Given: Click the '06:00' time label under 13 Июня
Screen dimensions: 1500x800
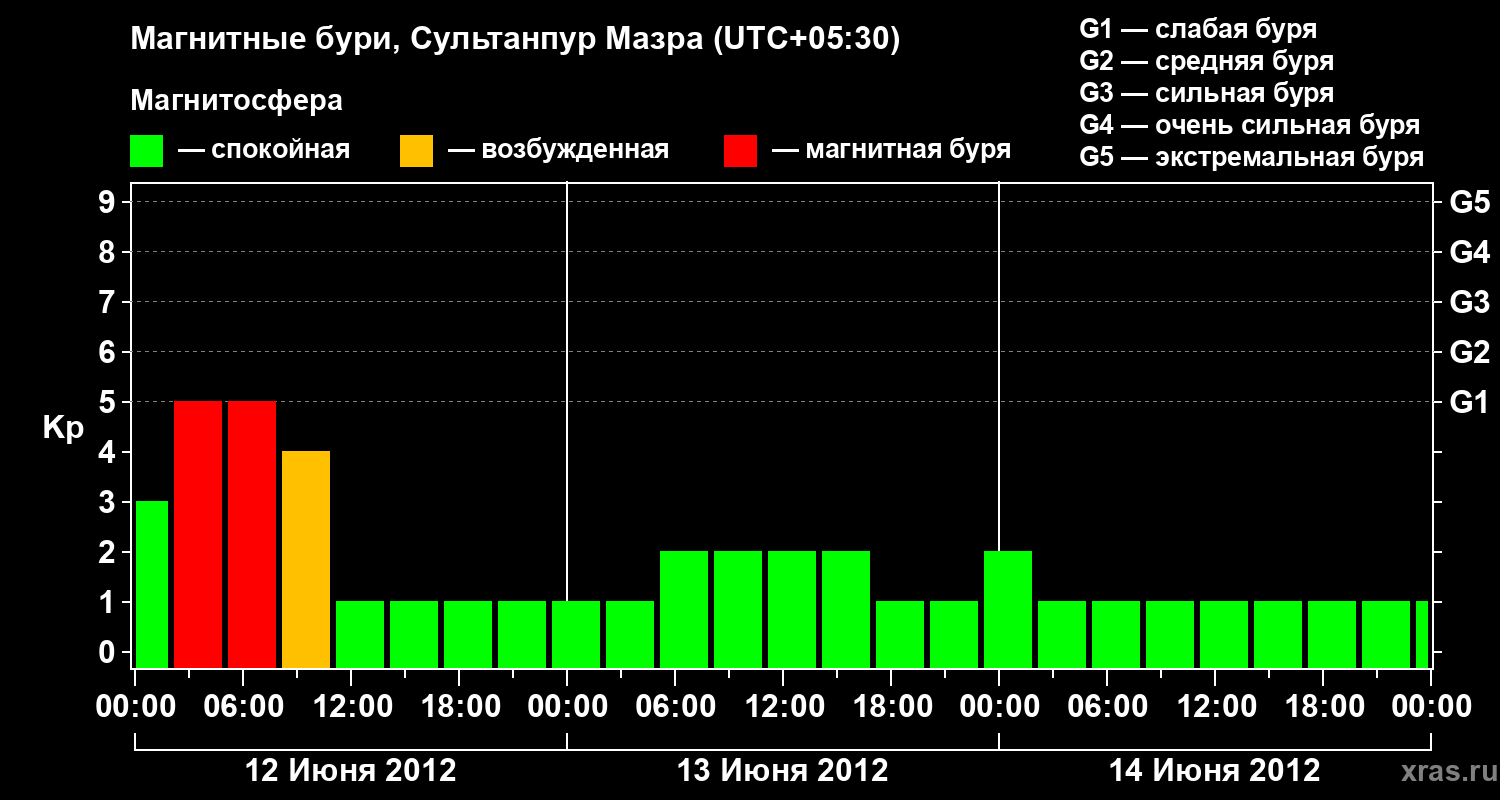Looking at the screenshot, I should click(x=675, y=707).
